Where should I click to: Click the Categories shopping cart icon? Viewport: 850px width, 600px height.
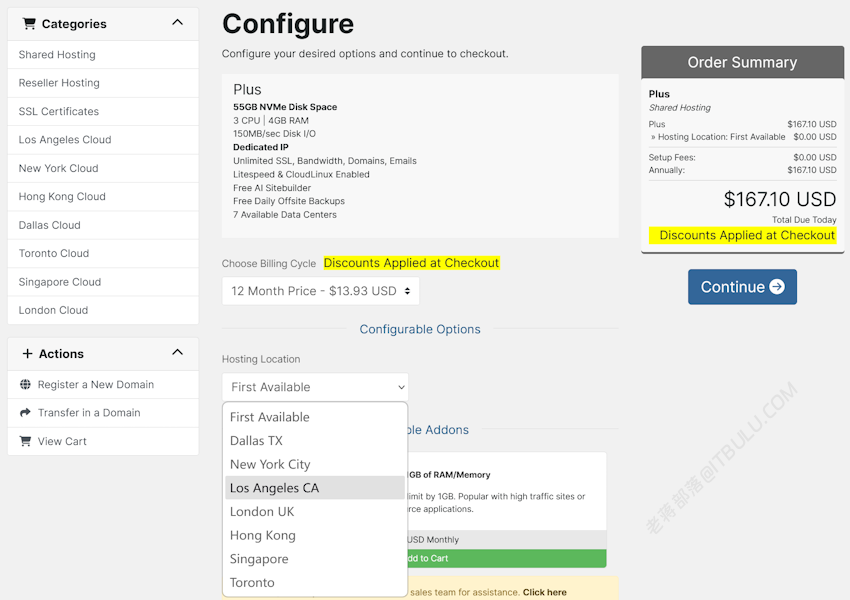pos(29,24)
